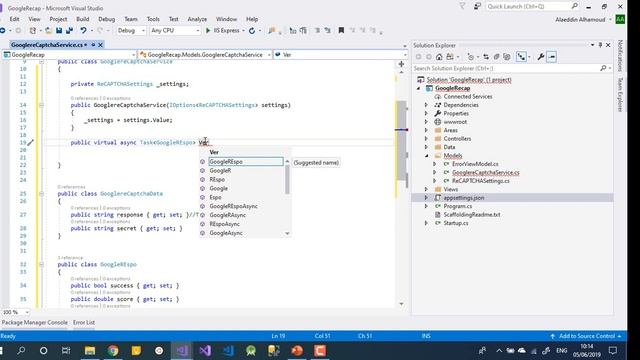Expand the Dependencies node
640x360 pixels.
point(427,105)
